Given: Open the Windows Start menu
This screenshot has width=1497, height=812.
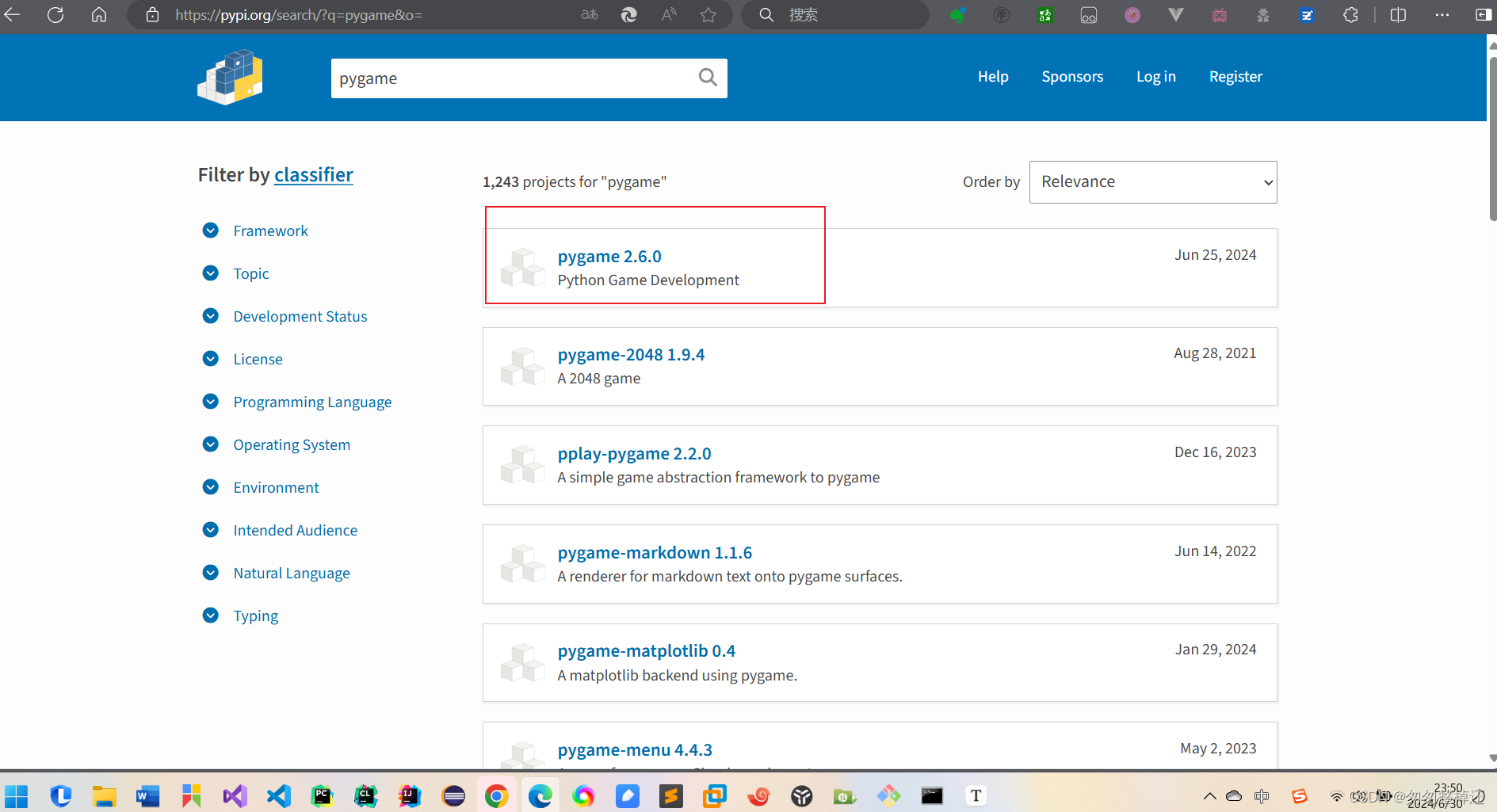Looking at the screenshot, I should click(17, 795).
